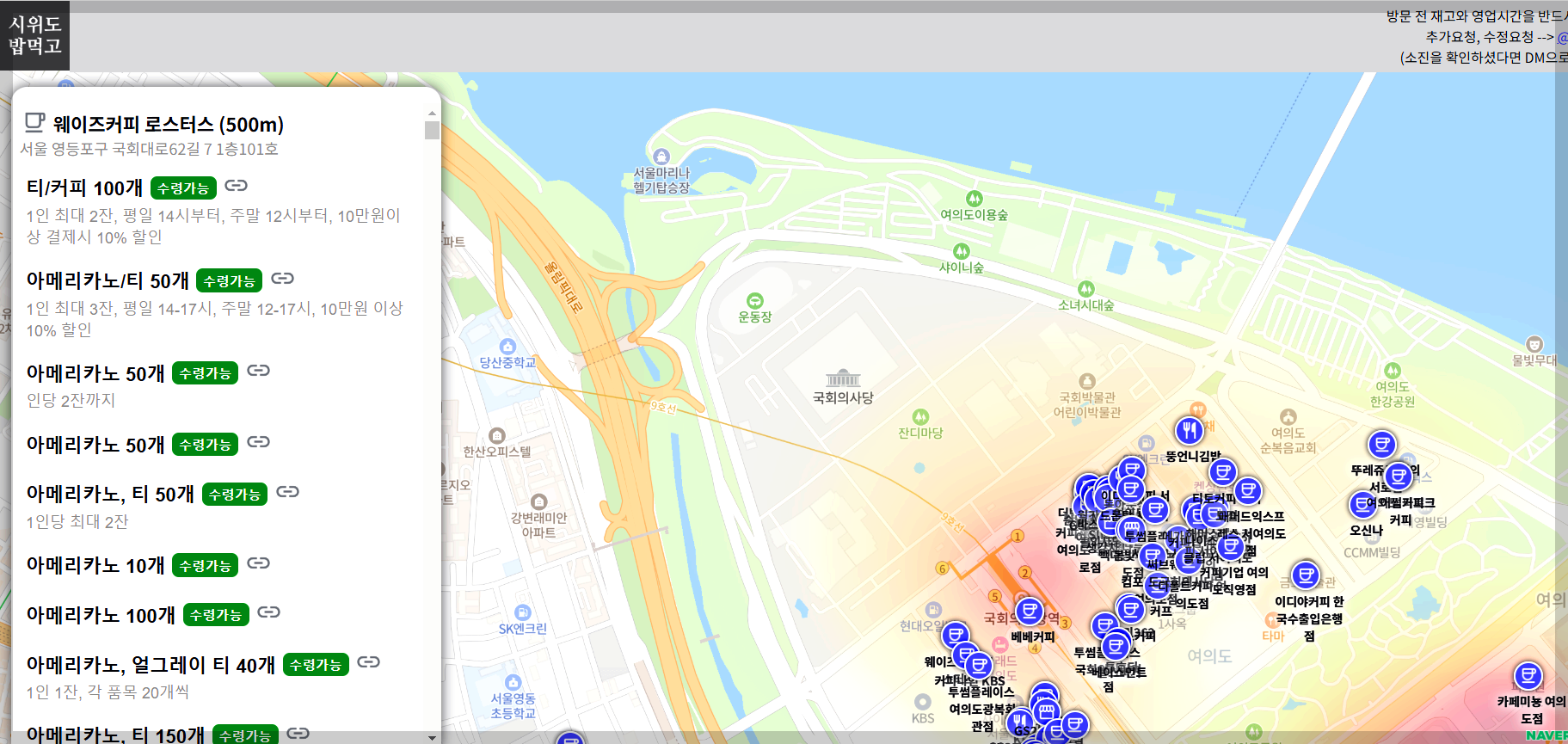Click the 여의도이용숲 tree pin

974,199
